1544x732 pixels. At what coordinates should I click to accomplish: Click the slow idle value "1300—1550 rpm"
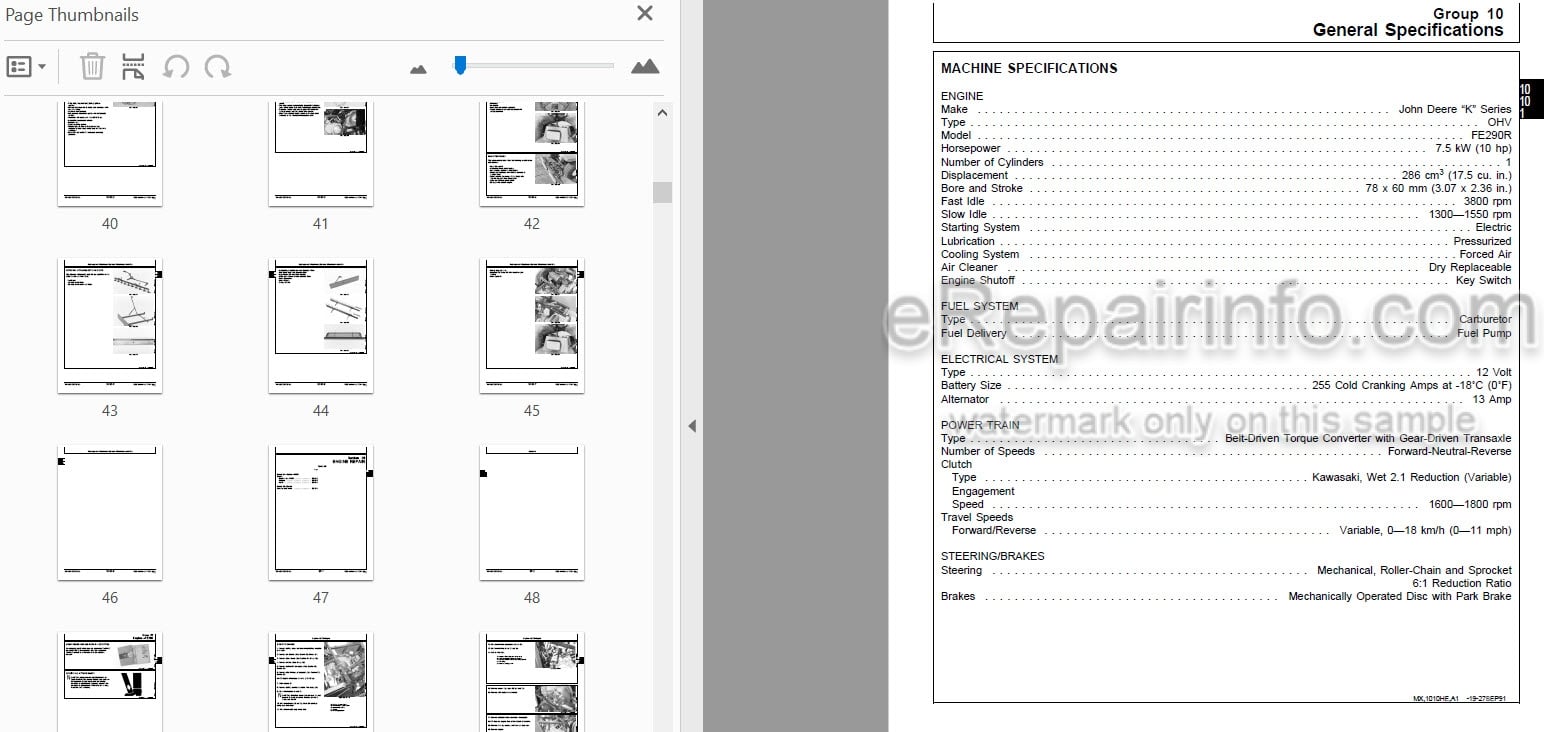[x=1470, y=214]
